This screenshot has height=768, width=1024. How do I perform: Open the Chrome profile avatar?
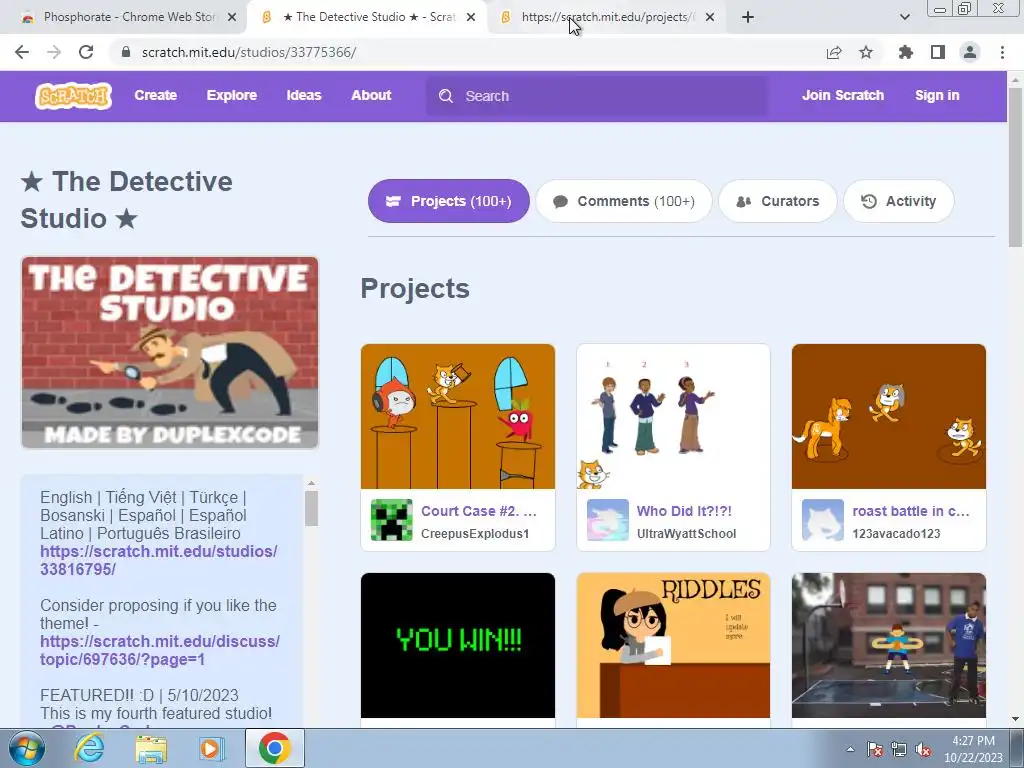pyautogui.click(x=970, y=52)
